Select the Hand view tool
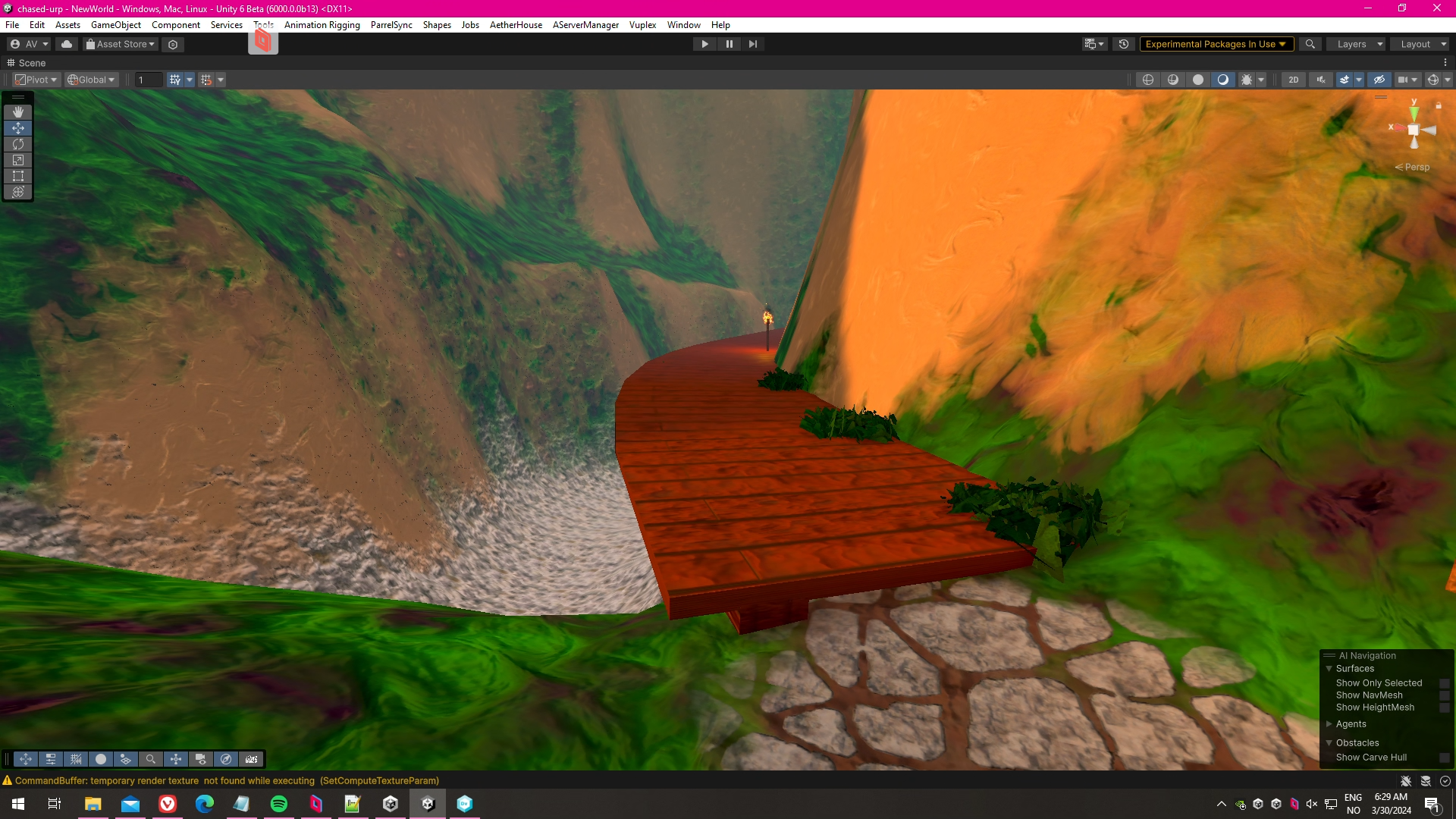Screen dimensions: 1456x819 18,112
